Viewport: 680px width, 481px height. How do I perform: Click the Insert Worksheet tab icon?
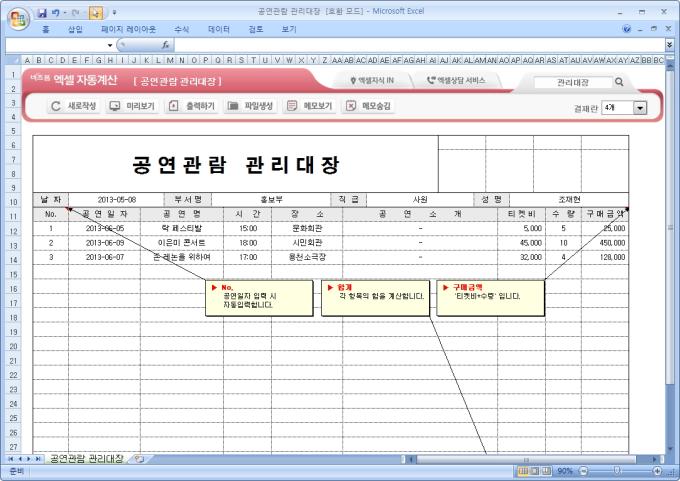[x=139, y=459]
